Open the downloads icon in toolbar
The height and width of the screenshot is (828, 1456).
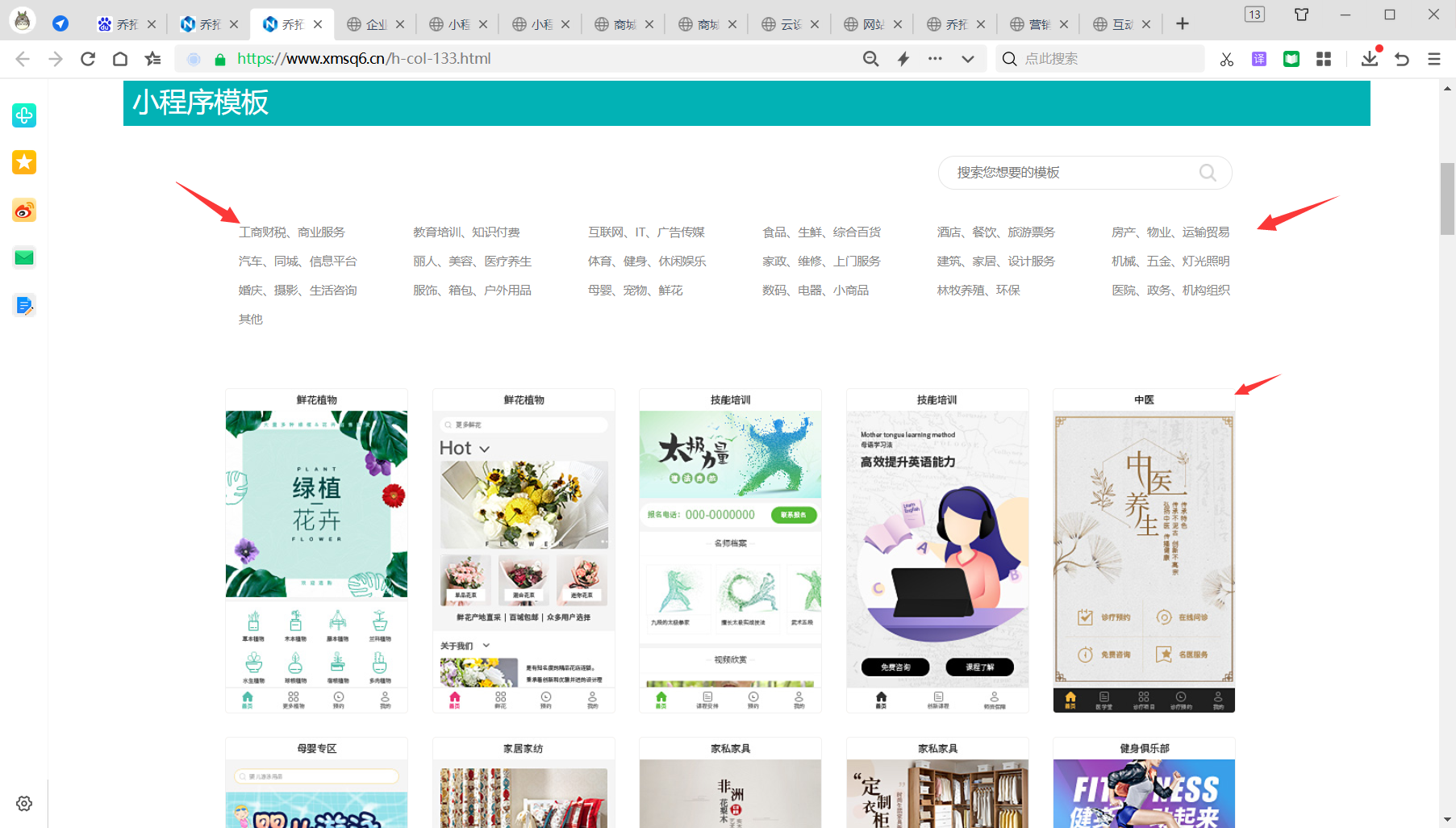pos(1369,59)
